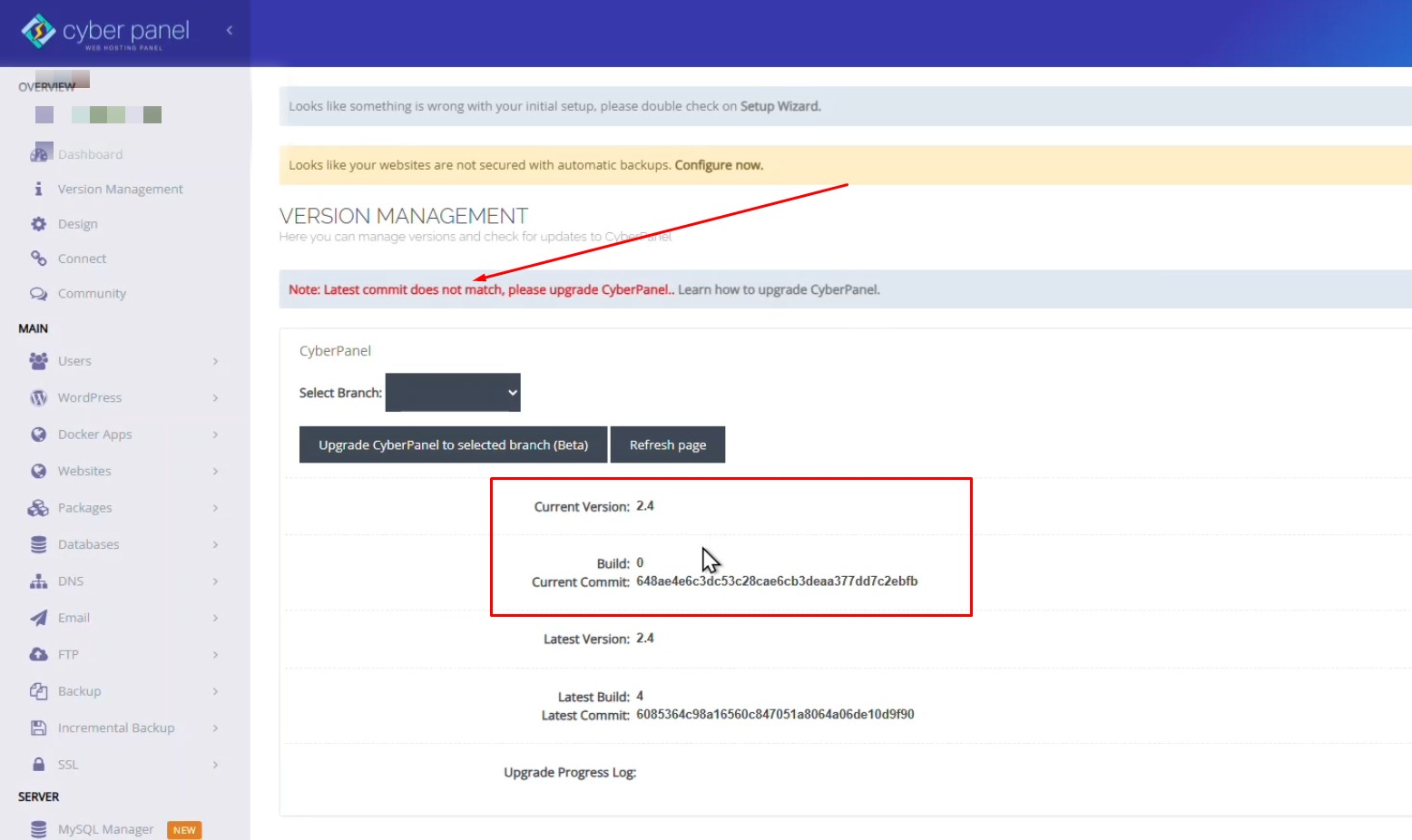Open Version Management in sidebar
The image size is (1412, 840).
coord(120,190)
